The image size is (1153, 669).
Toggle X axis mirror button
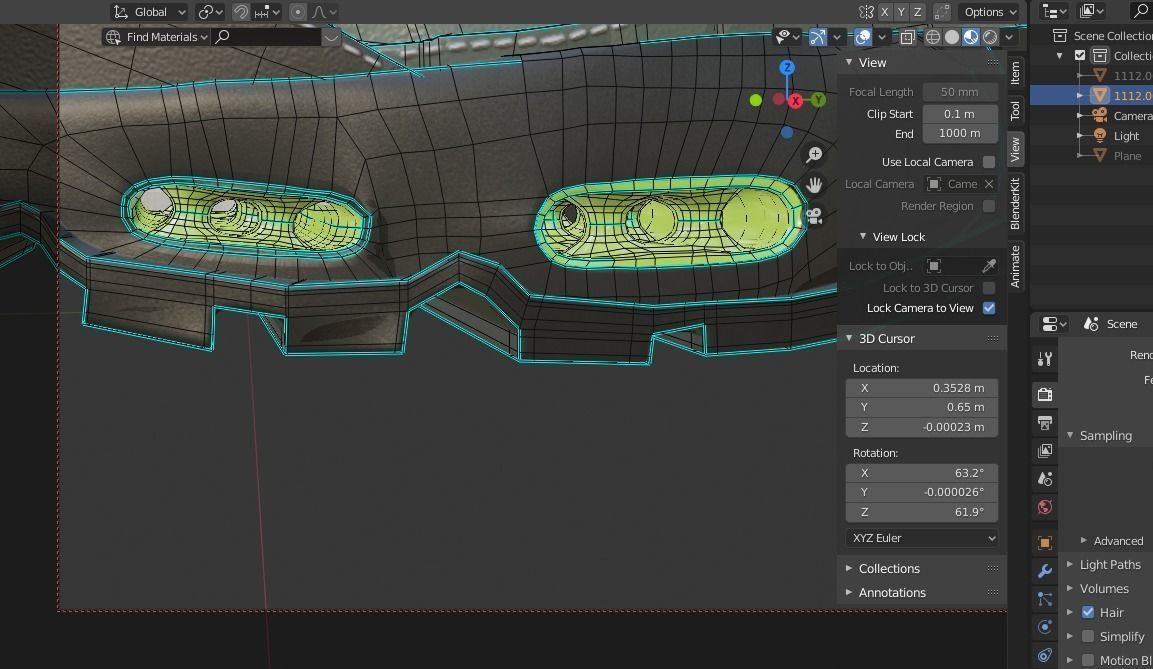tap(885, 12)
